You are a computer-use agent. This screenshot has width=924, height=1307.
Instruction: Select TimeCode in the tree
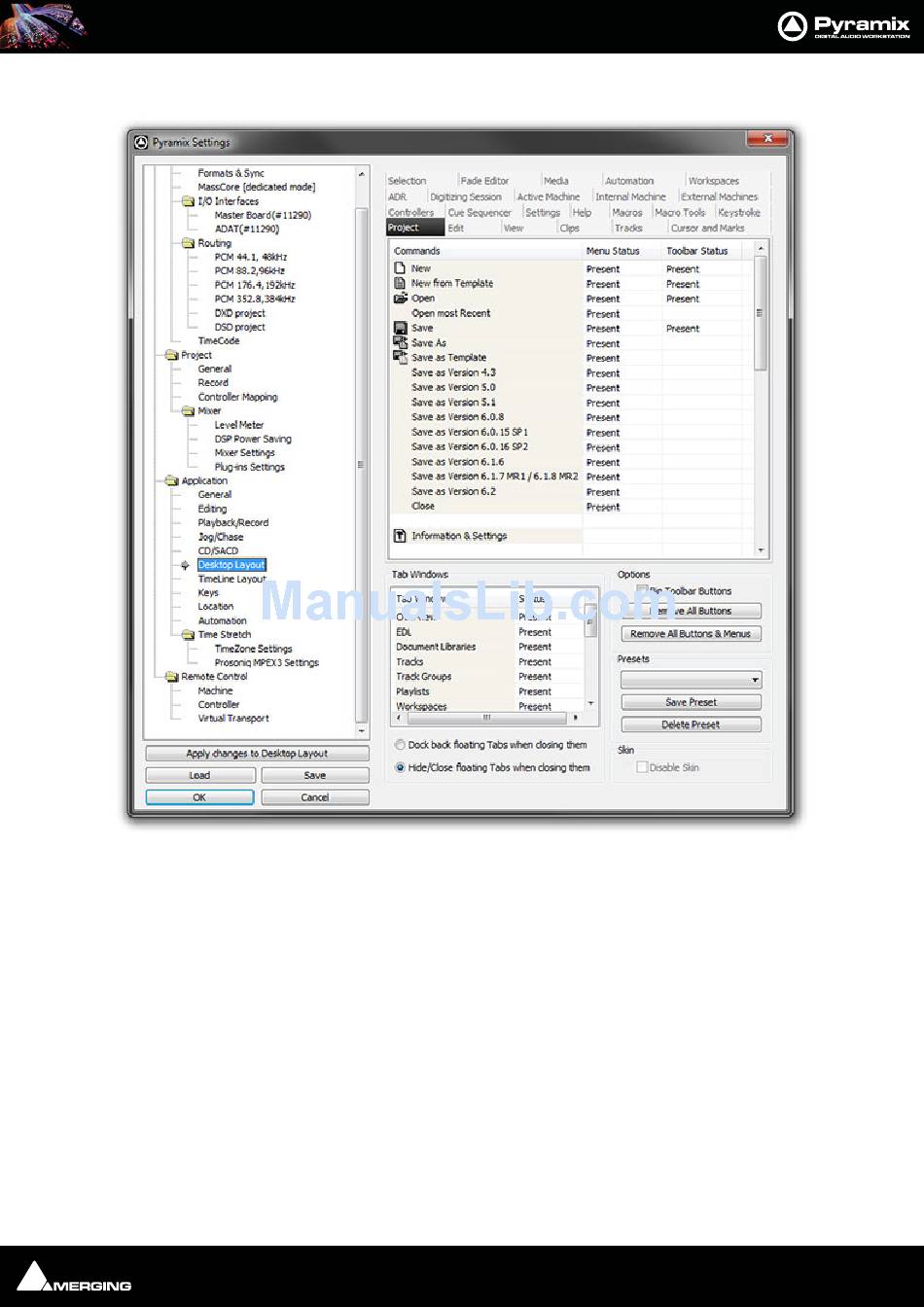point(219,341)
